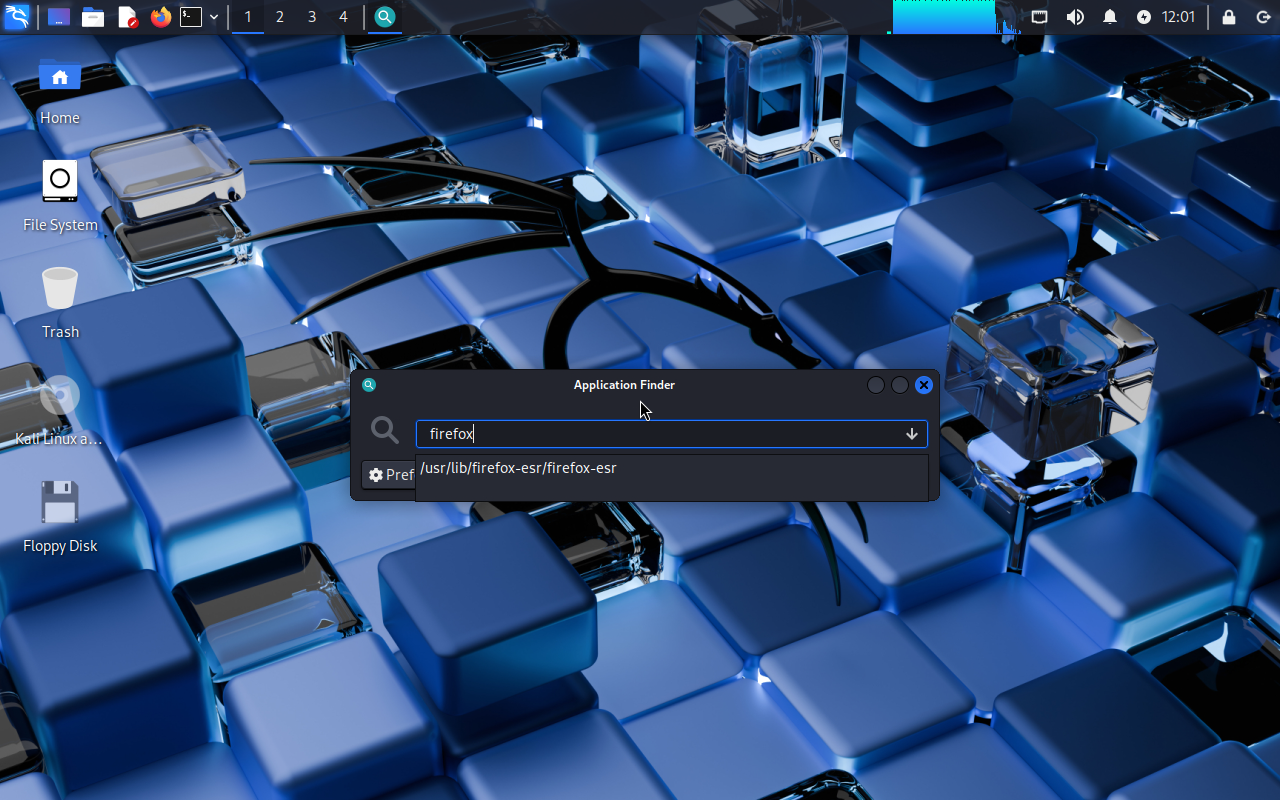Image resolution: width=1280 pixels, height=800 pixels.
Task: Launch Firefox from the top panel
Action: 160,17
